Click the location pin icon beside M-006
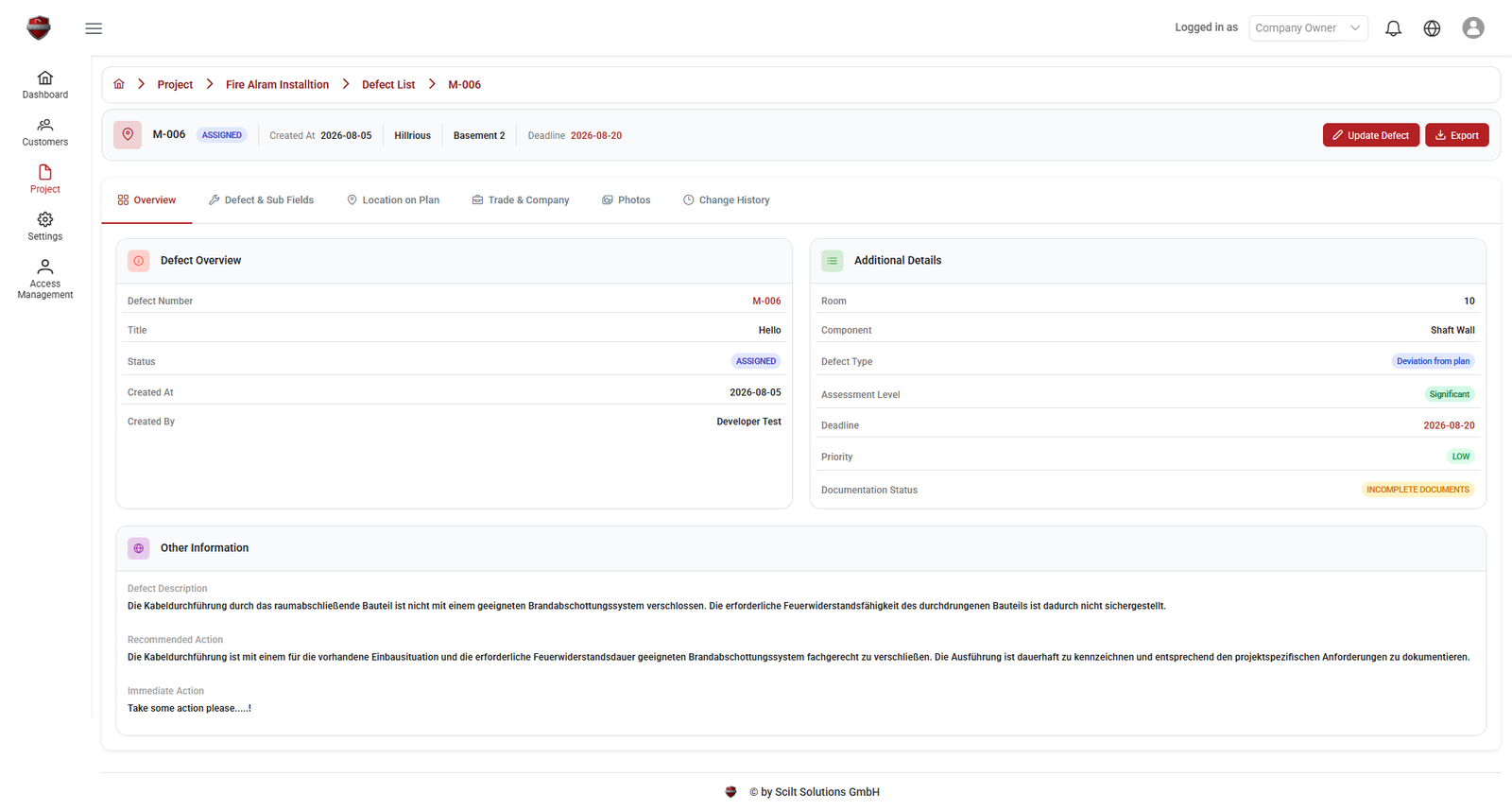The image size is (1512, 811). 128,134
